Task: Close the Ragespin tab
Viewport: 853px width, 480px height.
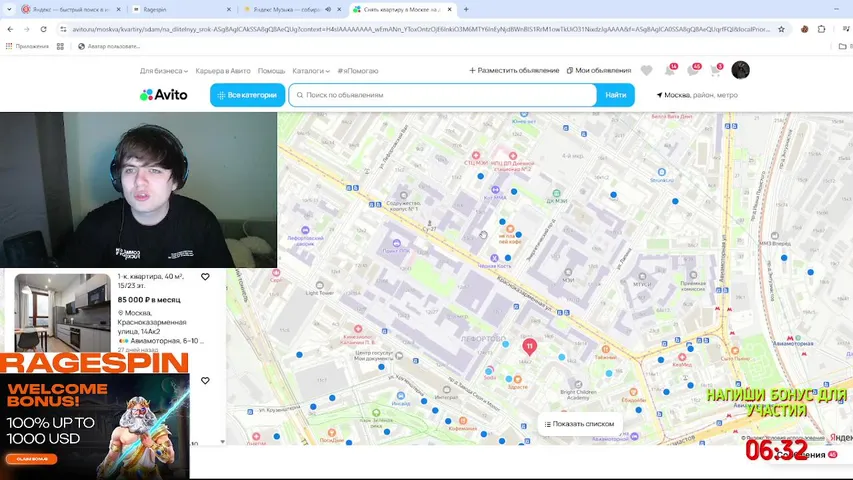Action: [x=228, y=9]
